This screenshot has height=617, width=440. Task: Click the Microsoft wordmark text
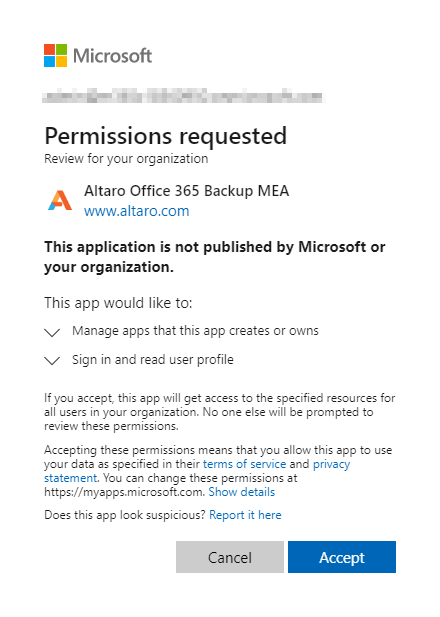click(113, 56)
